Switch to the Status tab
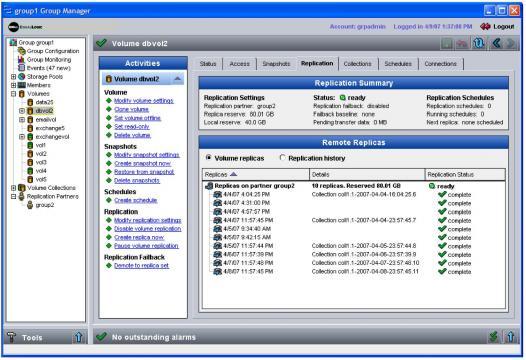 click(x=208, y=64)
